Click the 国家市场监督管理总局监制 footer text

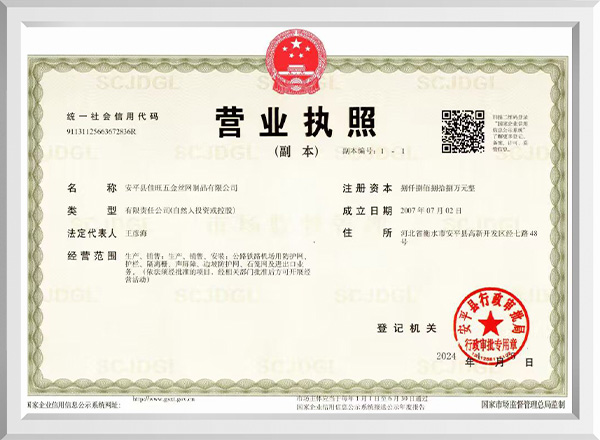[523, 404]
